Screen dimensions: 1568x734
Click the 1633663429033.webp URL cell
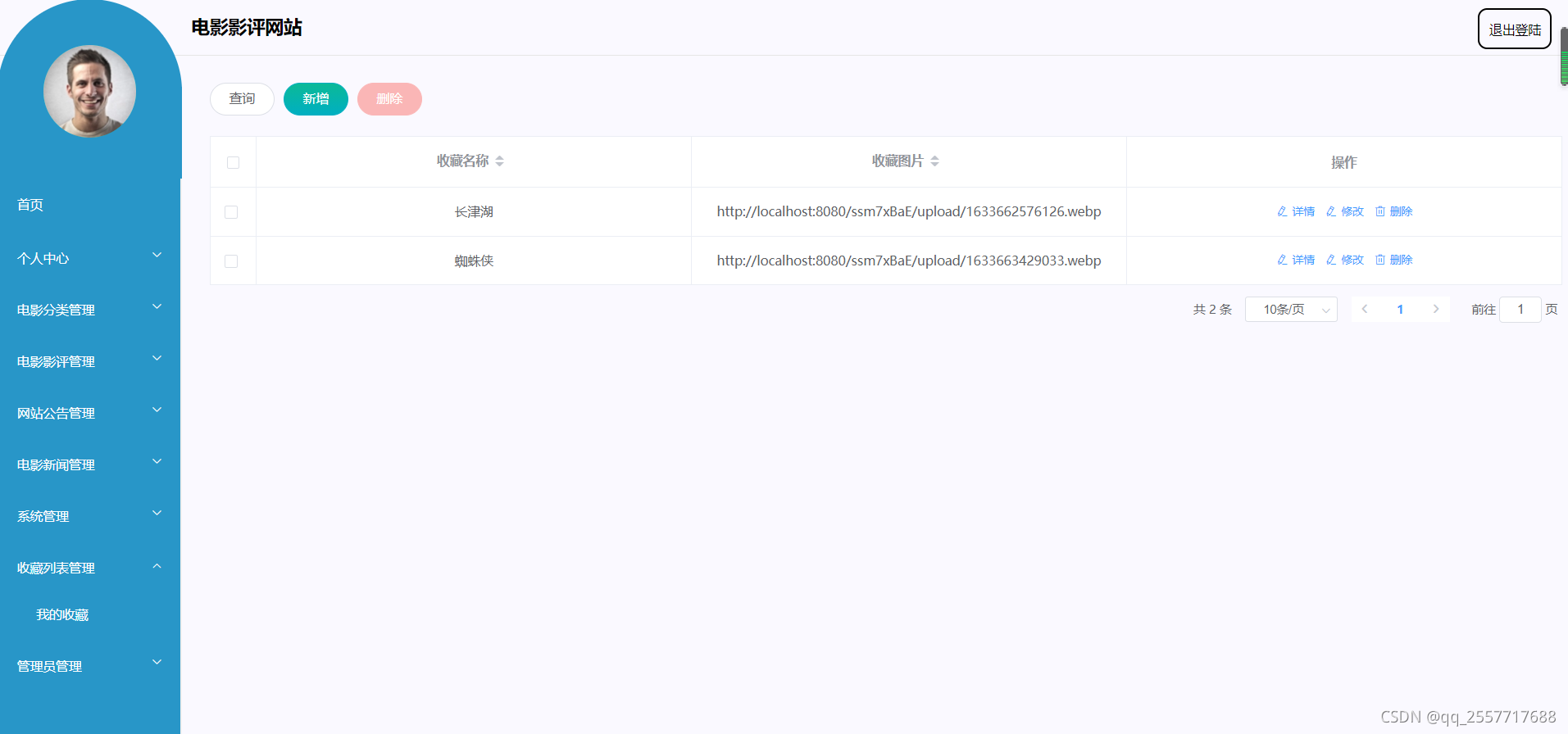click(x=909, y=261)
